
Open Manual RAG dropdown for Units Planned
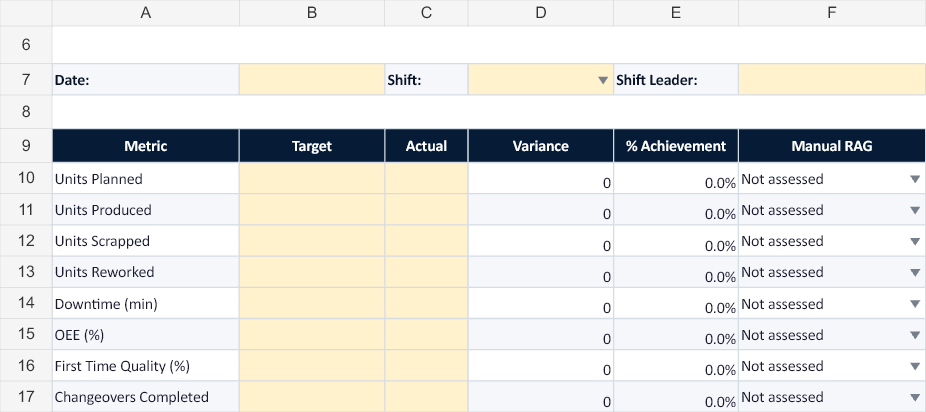[915, 179]
